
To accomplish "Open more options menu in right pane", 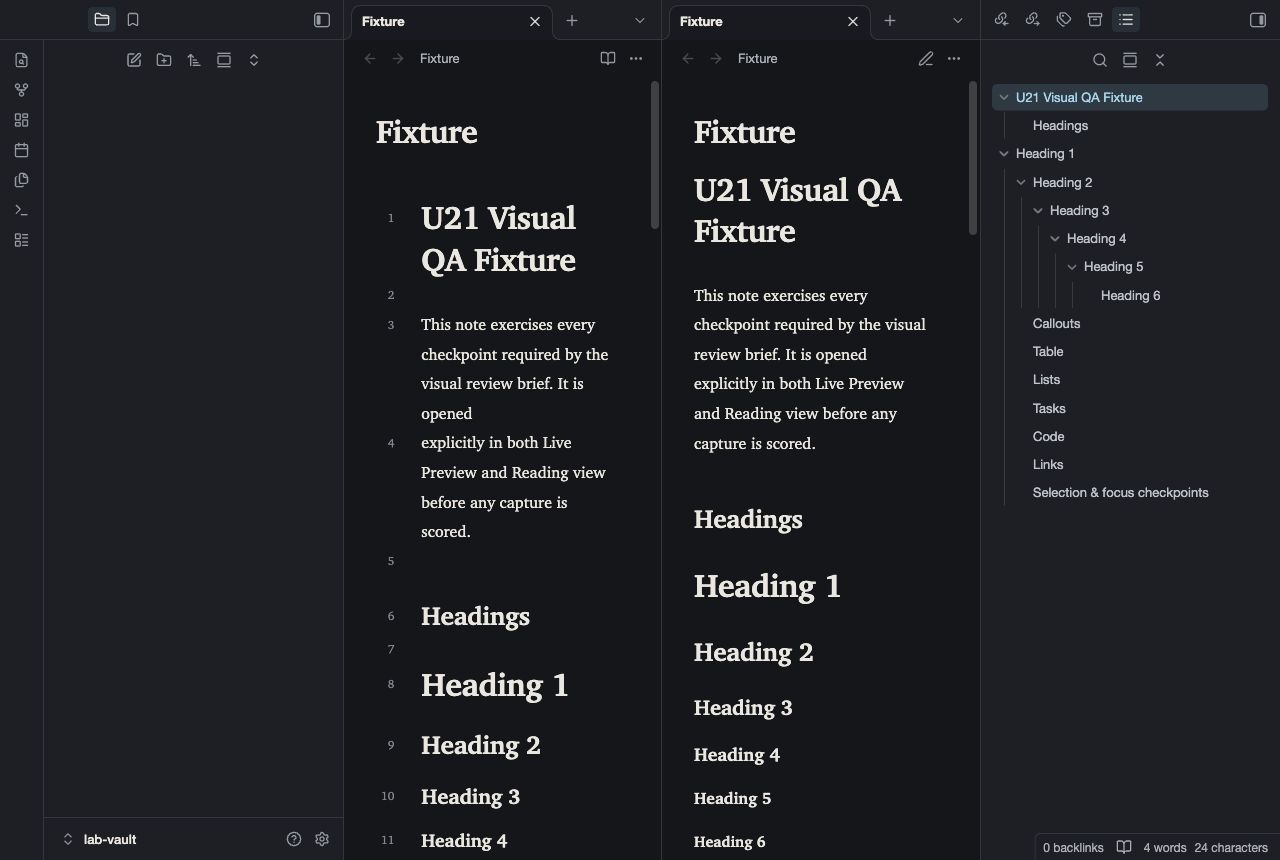I will [954, 59].
